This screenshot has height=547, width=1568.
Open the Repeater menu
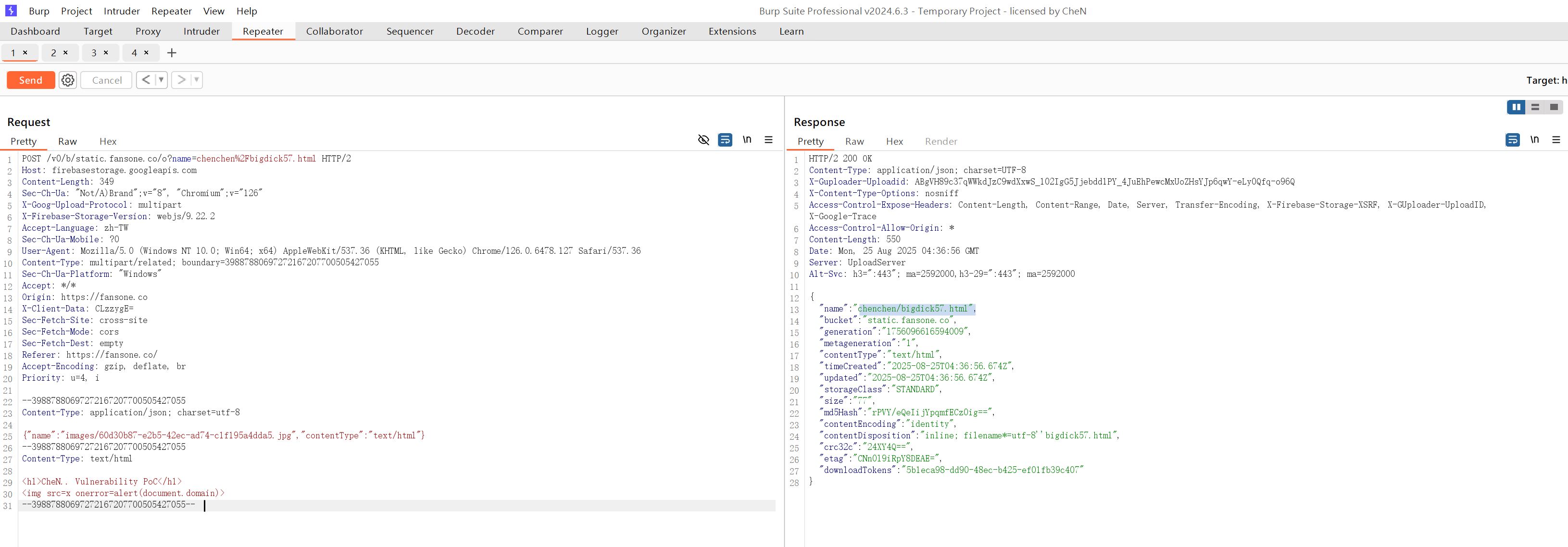[x=172, y=11]
